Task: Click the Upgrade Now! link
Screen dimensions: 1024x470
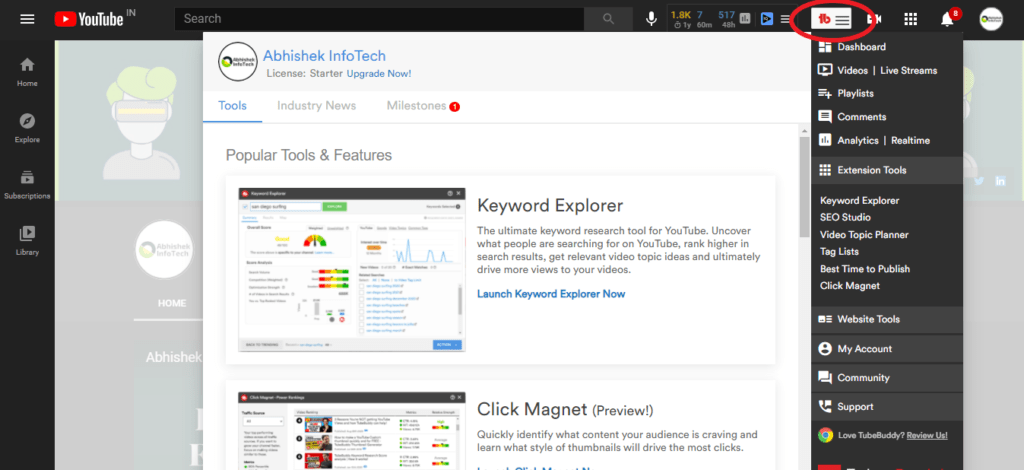Action: coord(379,73)
